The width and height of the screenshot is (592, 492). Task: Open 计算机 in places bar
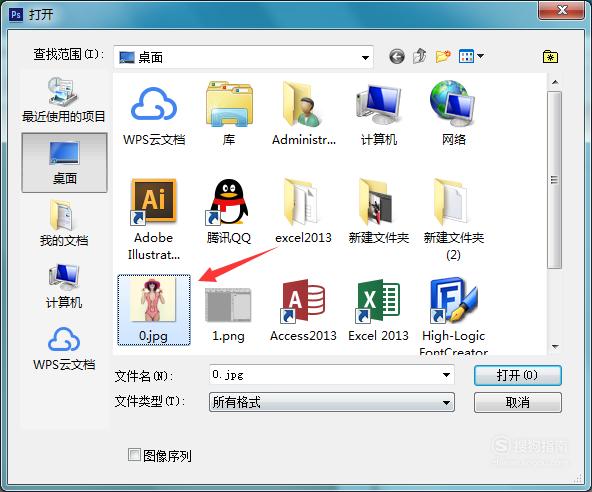pos(64,287)
